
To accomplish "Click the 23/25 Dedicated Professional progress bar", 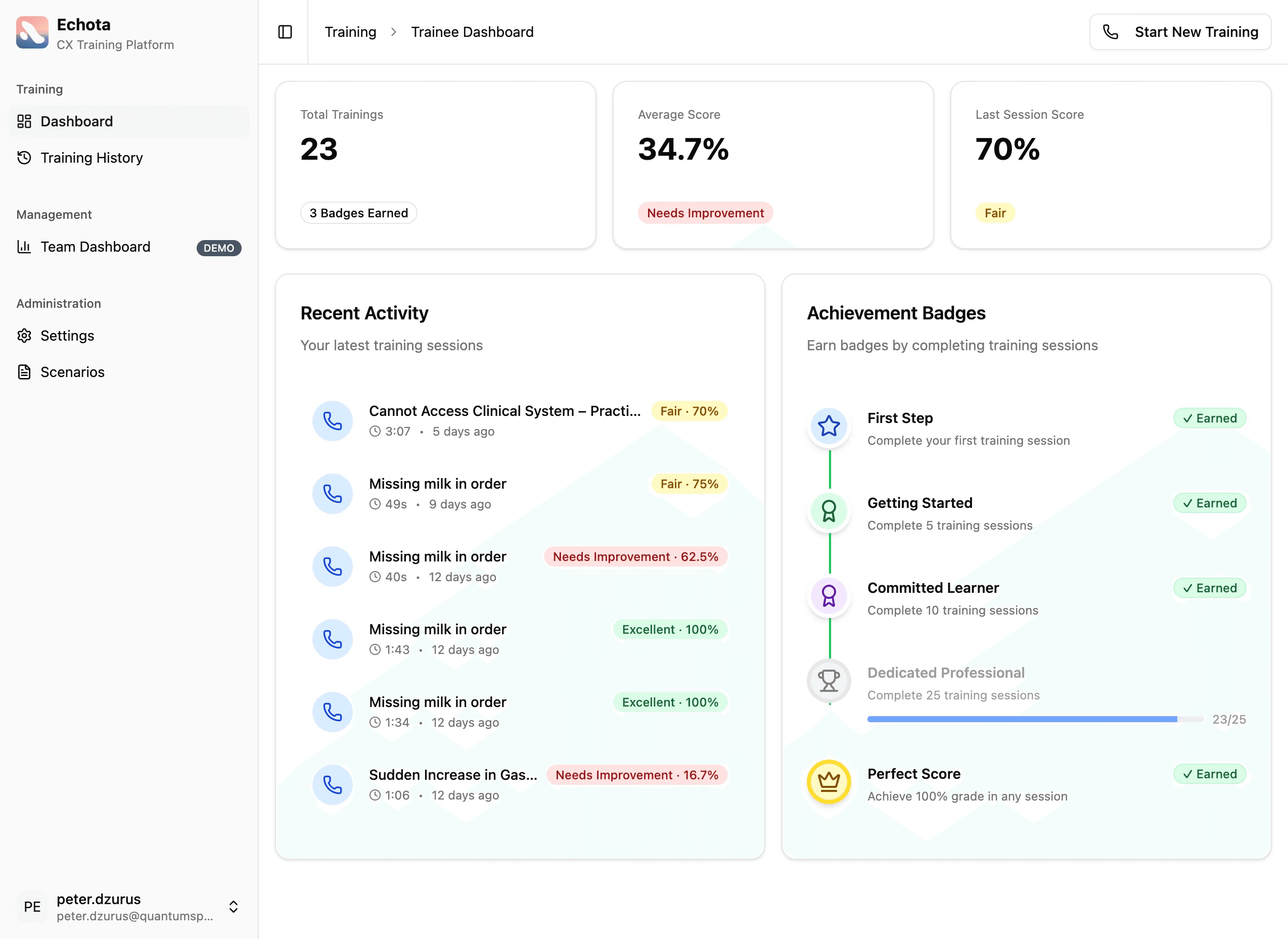I will (1034, 719).
